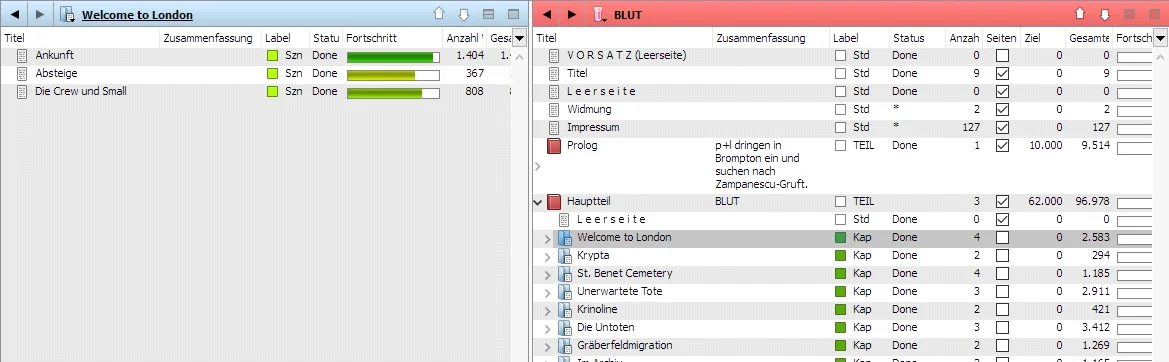Check Seiten checkbox for Krypta row
The image size is (1169, 362).
pyautogui.click(x=1003, y=255)
